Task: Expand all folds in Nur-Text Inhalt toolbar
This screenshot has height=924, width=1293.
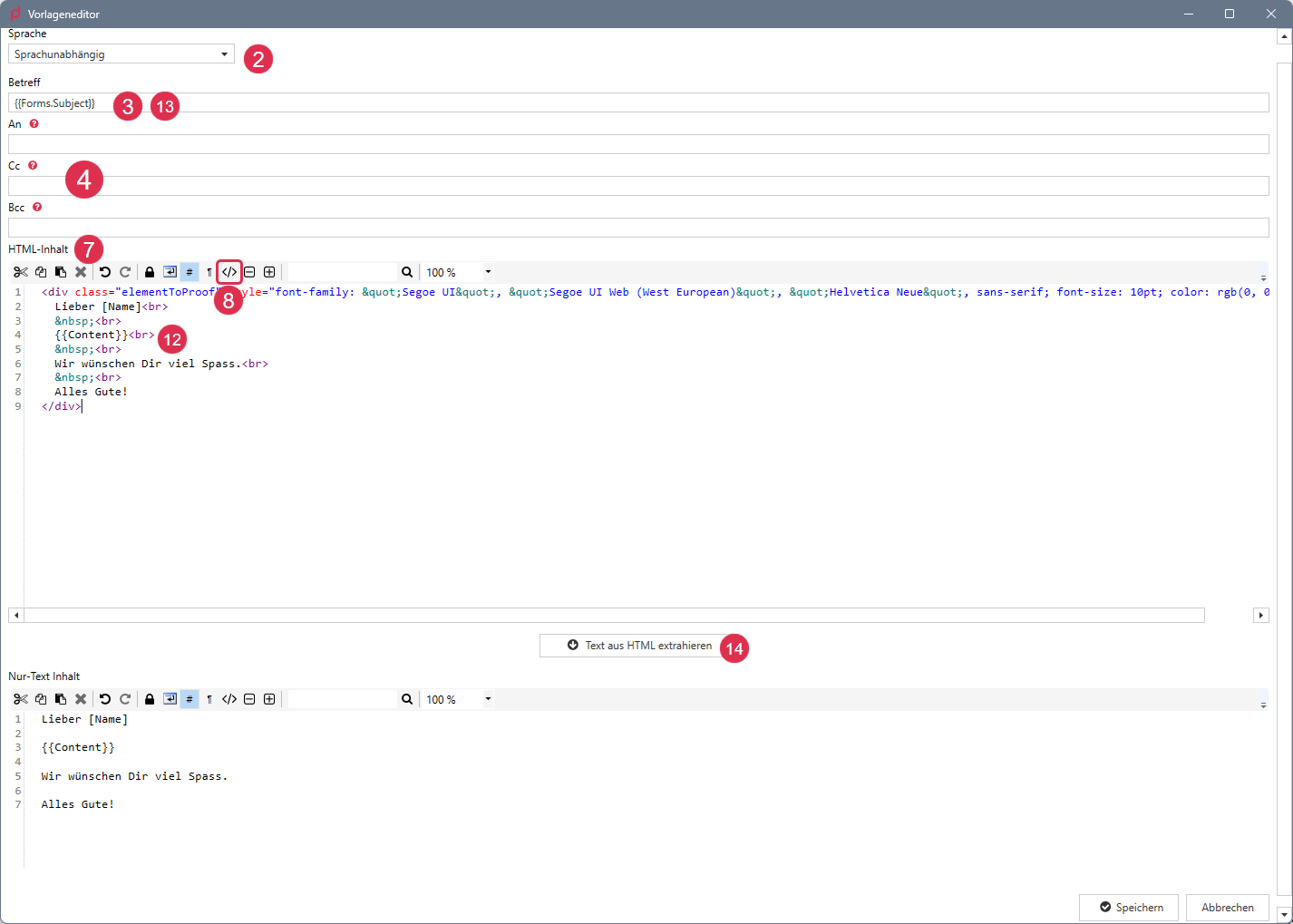Action: coord(269,699)
